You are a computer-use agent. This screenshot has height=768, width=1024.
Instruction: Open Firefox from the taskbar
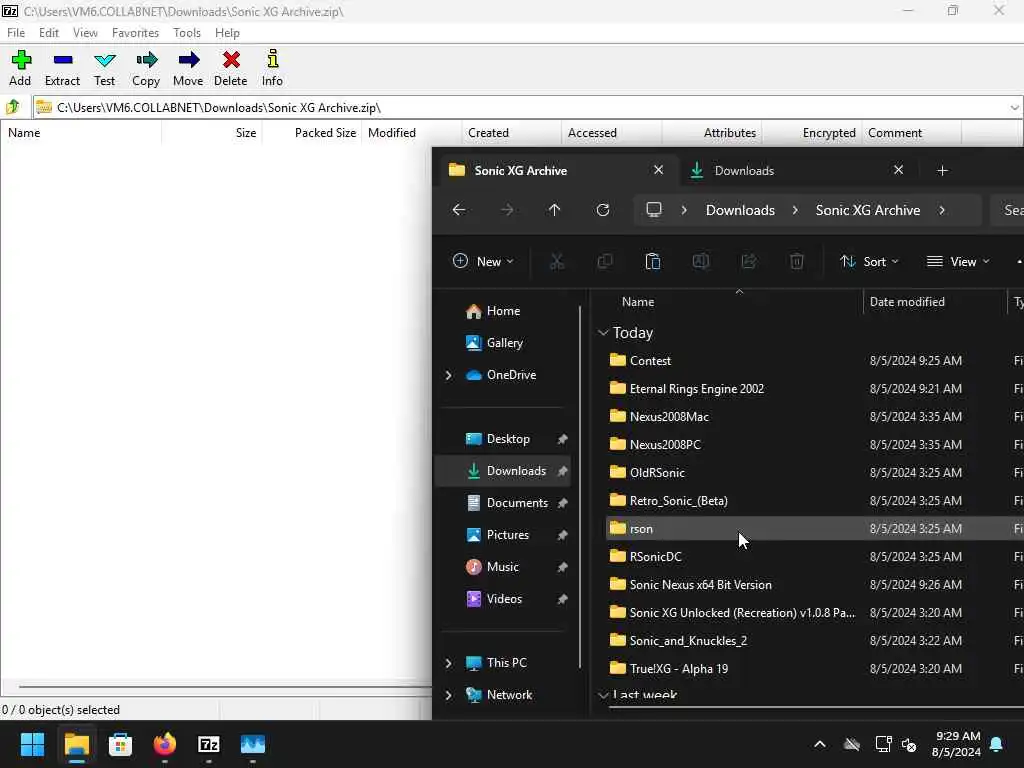pos(165,744)
